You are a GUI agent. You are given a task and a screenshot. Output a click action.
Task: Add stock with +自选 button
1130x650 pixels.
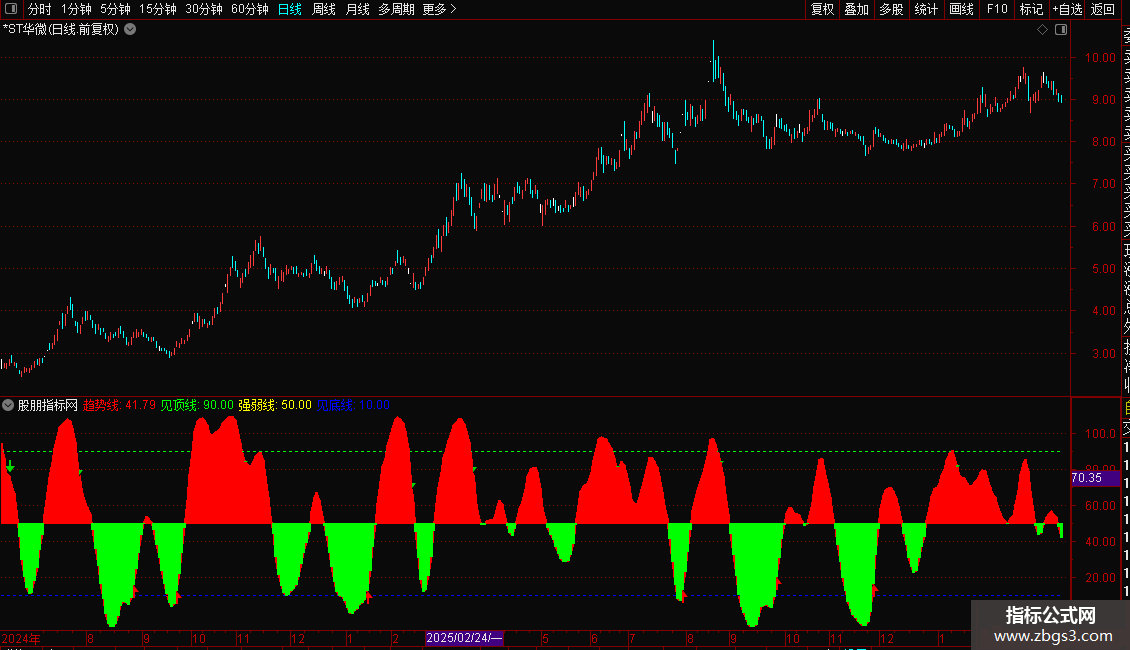[x=1067, y=9]
